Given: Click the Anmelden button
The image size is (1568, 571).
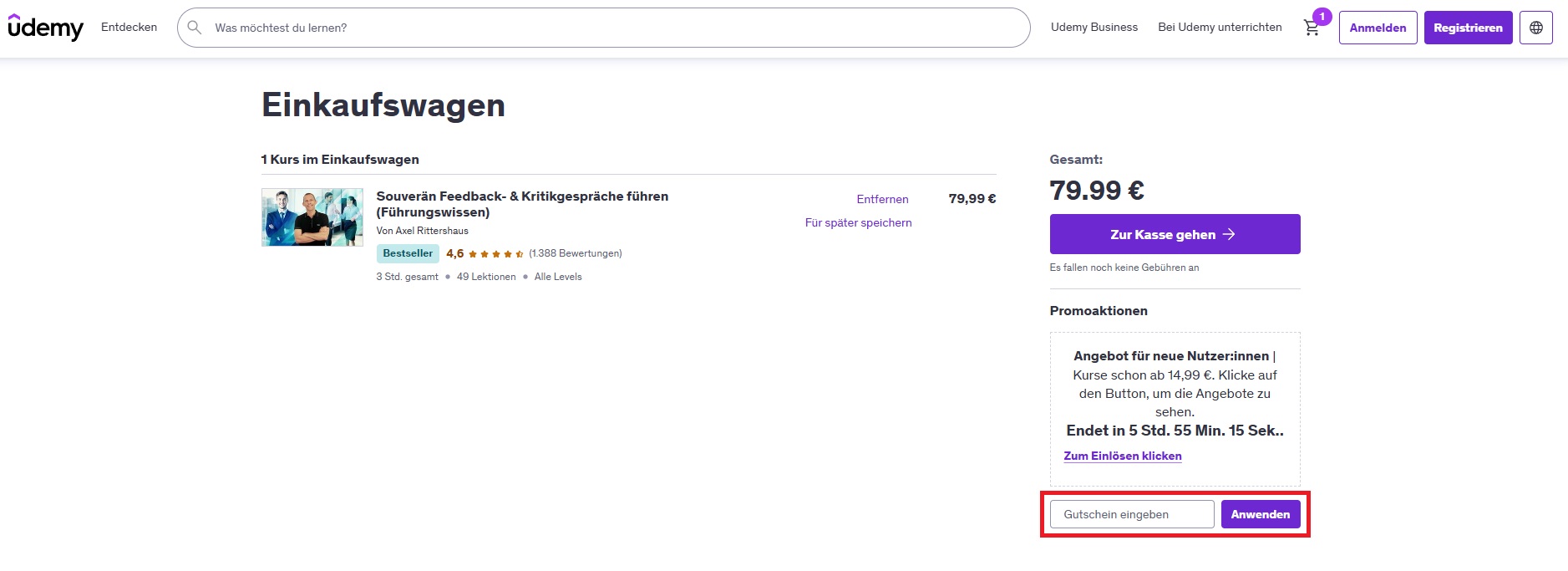Looking at the screenshot, I should [1378, 28].
